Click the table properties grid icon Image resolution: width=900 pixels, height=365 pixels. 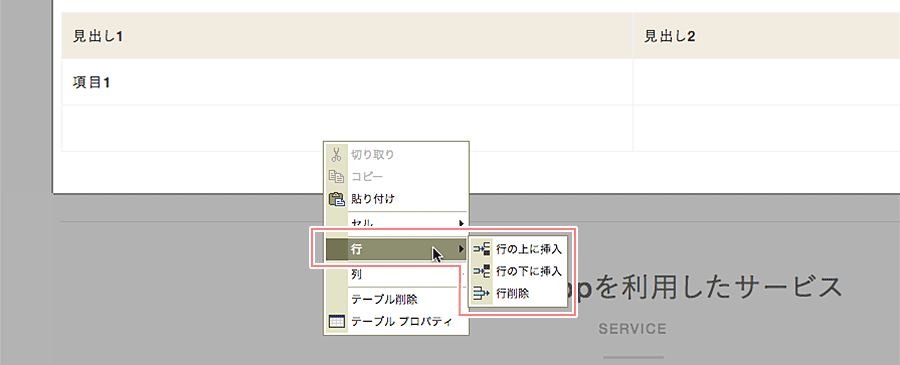point(336,322)
